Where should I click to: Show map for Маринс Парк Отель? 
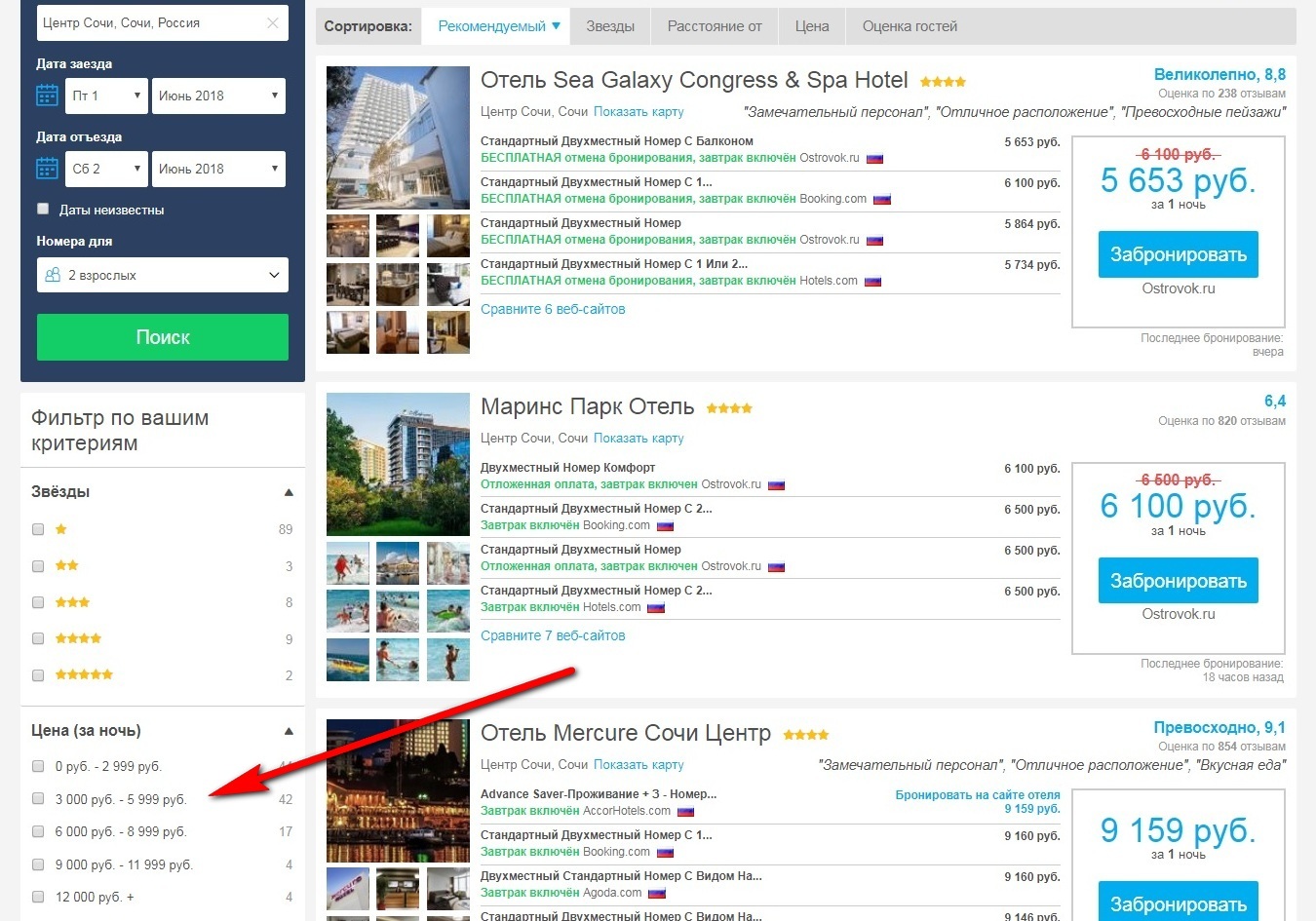pos(639,439)
